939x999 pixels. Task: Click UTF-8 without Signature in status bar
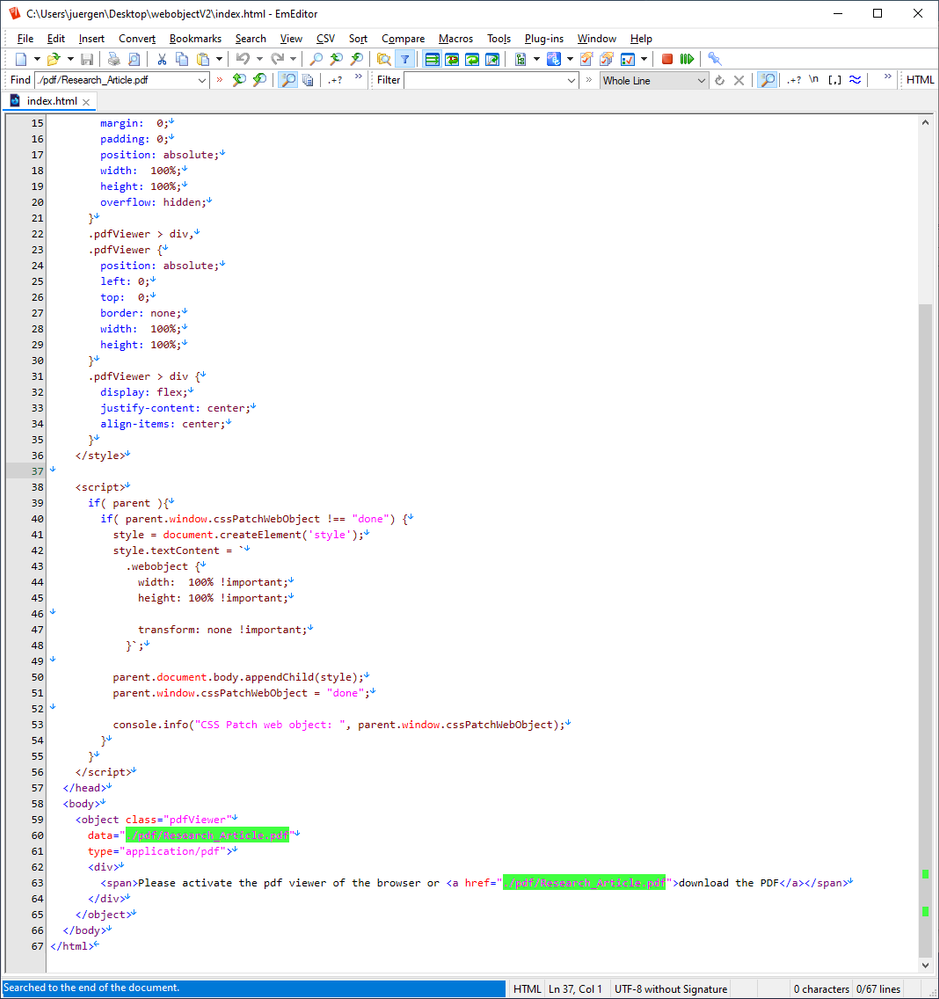point(671,989)
